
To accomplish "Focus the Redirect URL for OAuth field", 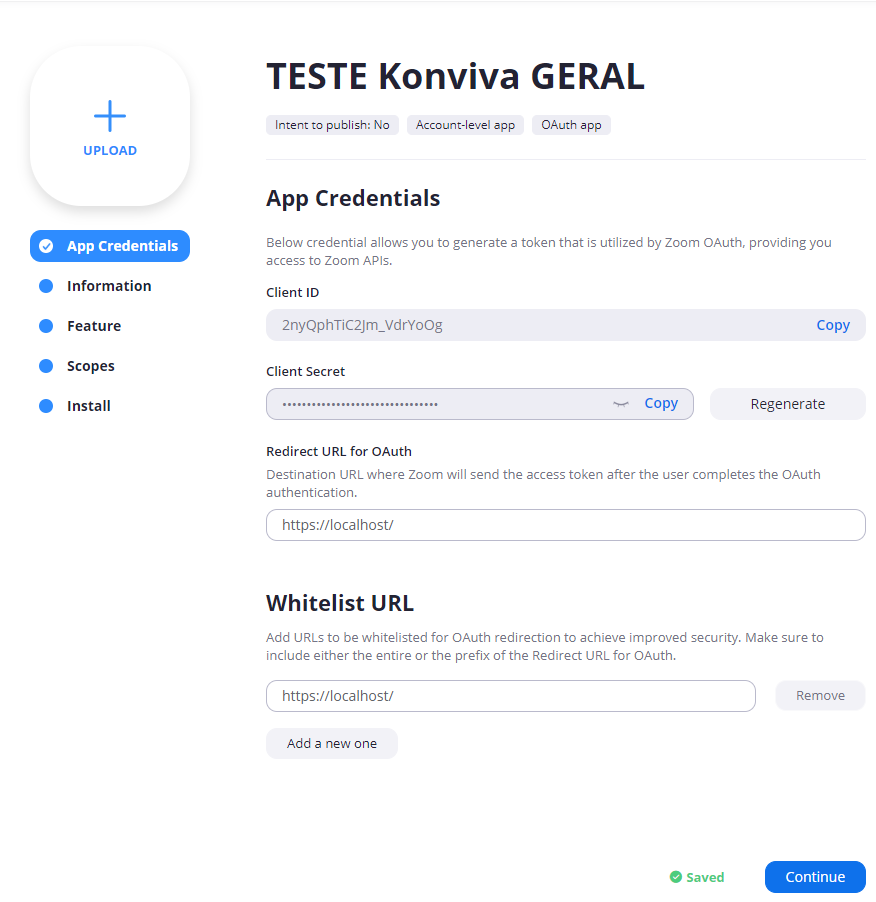I will (566, 525).
